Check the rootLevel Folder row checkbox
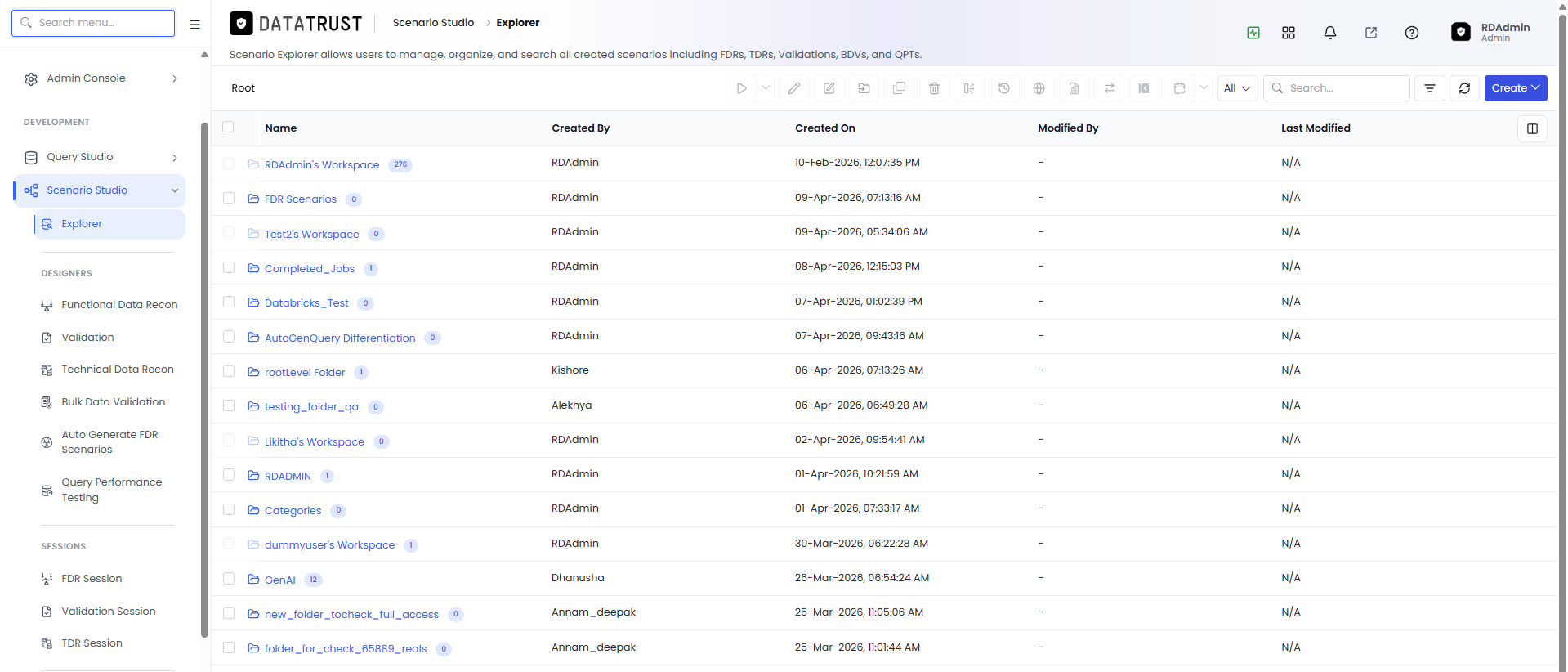The image size is (1568, 672). coord(229,371)
